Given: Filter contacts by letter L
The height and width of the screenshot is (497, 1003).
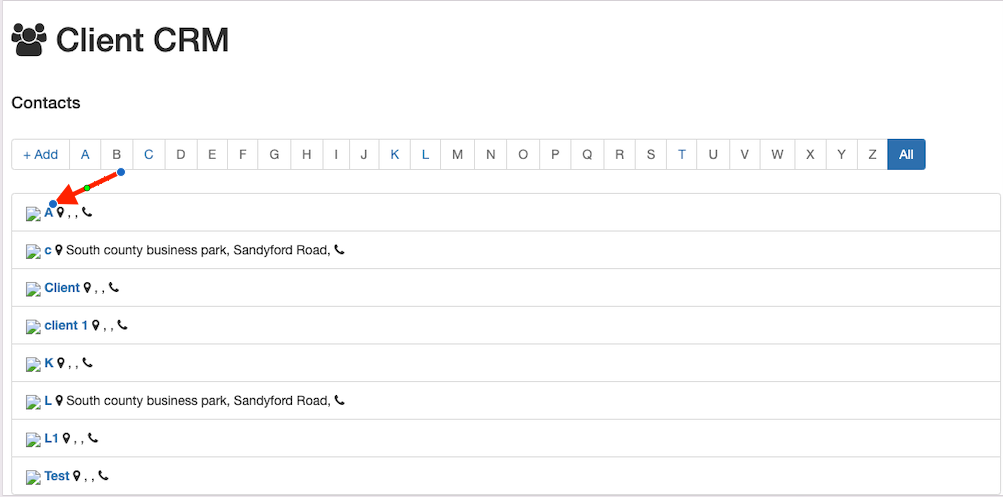Looking at the screenshot, I should [425, 154].
